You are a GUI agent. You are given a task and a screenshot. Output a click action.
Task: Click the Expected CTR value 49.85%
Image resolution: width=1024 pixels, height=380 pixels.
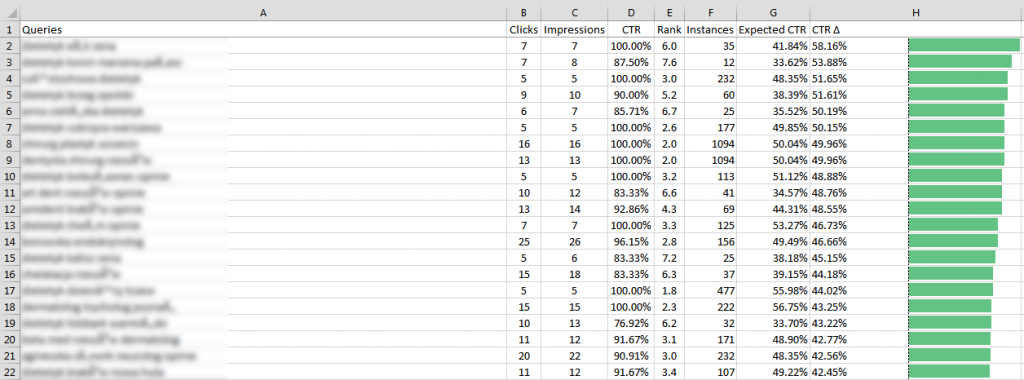tap(789, 127)
